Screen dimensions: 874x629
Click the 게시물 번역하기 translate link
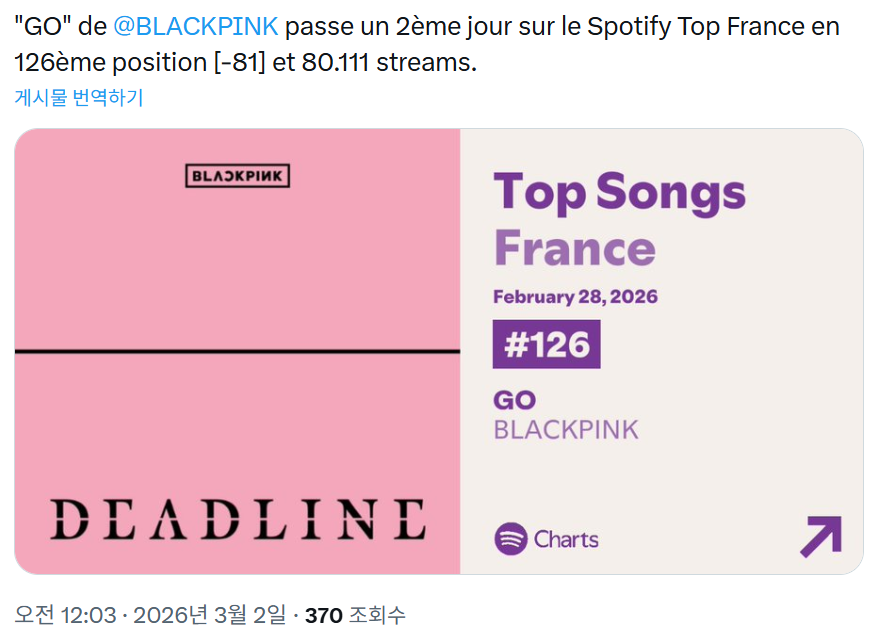pos(79,98)
